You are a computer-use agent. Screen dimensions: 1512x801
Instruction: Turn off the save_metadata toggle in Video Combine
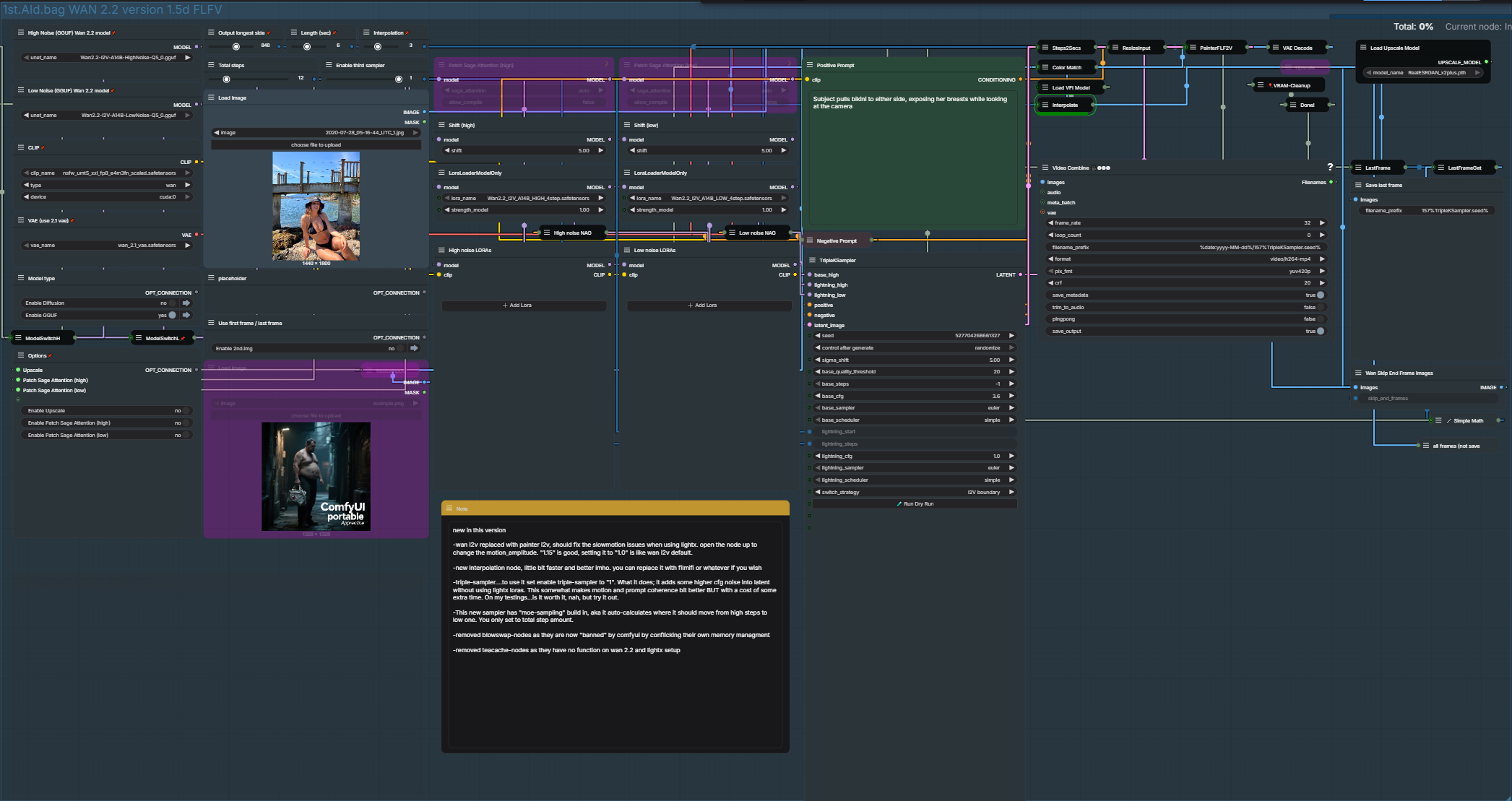(1321, 295)
